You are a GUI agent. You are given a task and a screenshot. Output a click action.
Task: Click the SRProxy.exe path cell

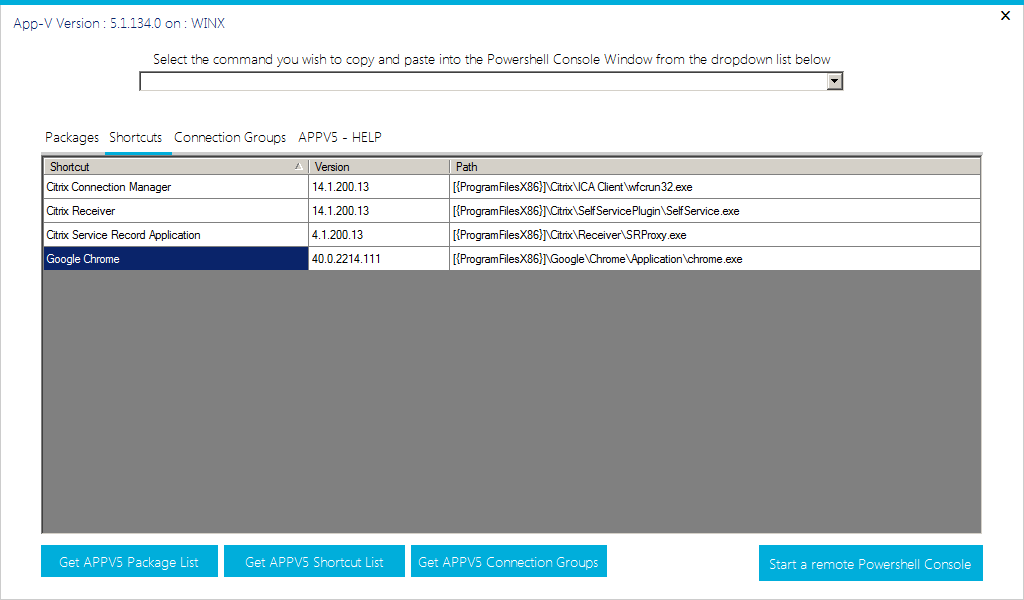[x=715, y=235]
